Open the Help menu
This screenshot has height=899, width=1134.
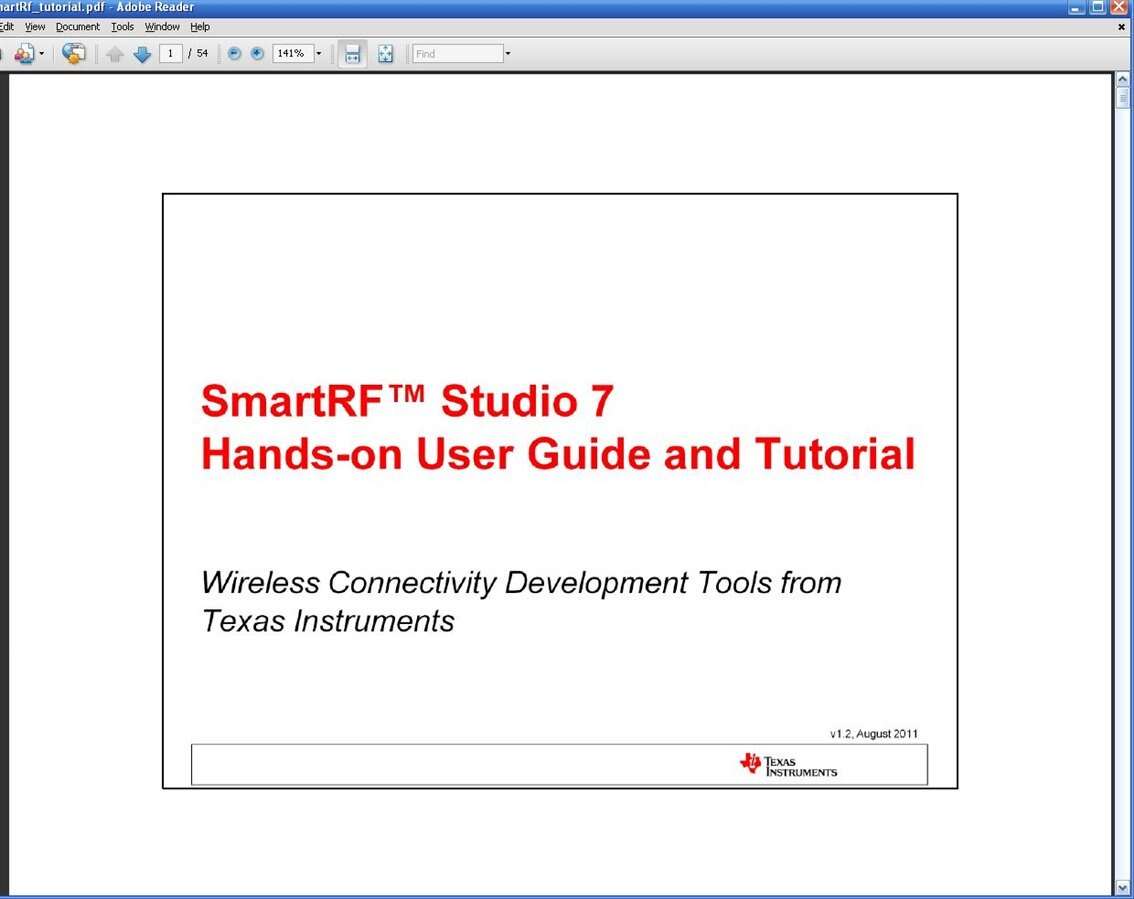[x=200, y=27]
